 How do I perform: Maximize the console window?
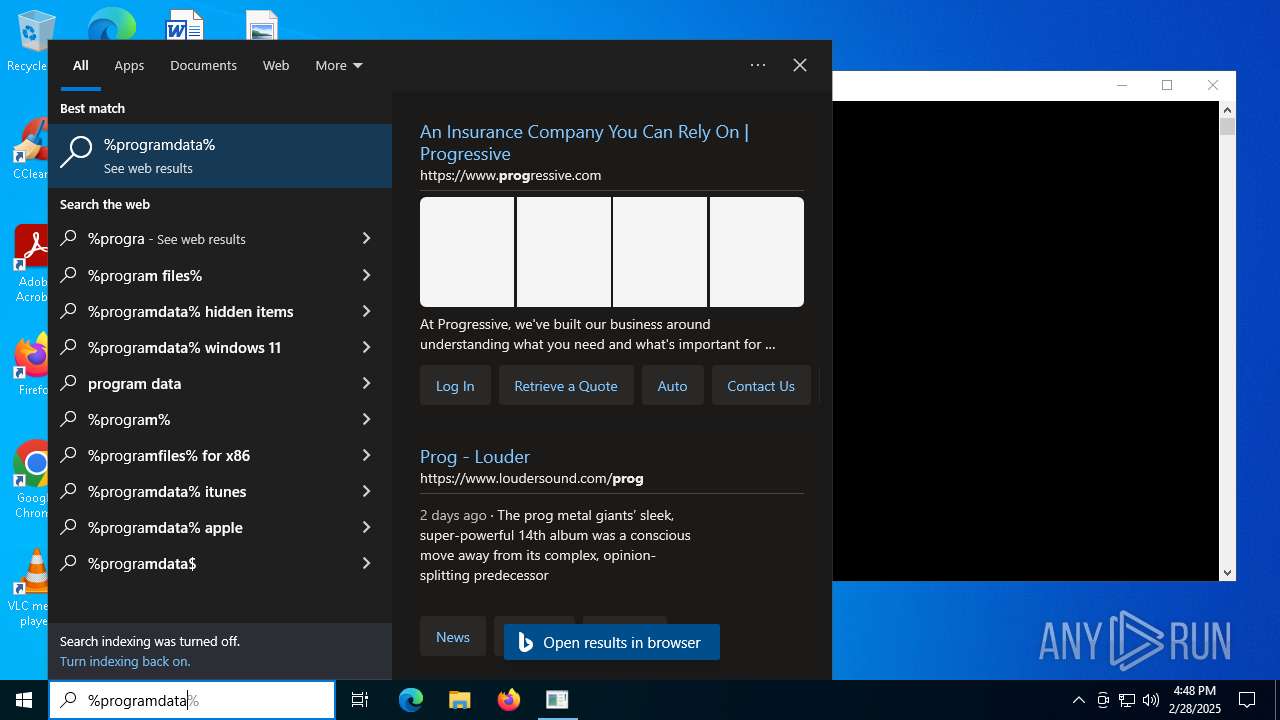(x=1167, y=85)
